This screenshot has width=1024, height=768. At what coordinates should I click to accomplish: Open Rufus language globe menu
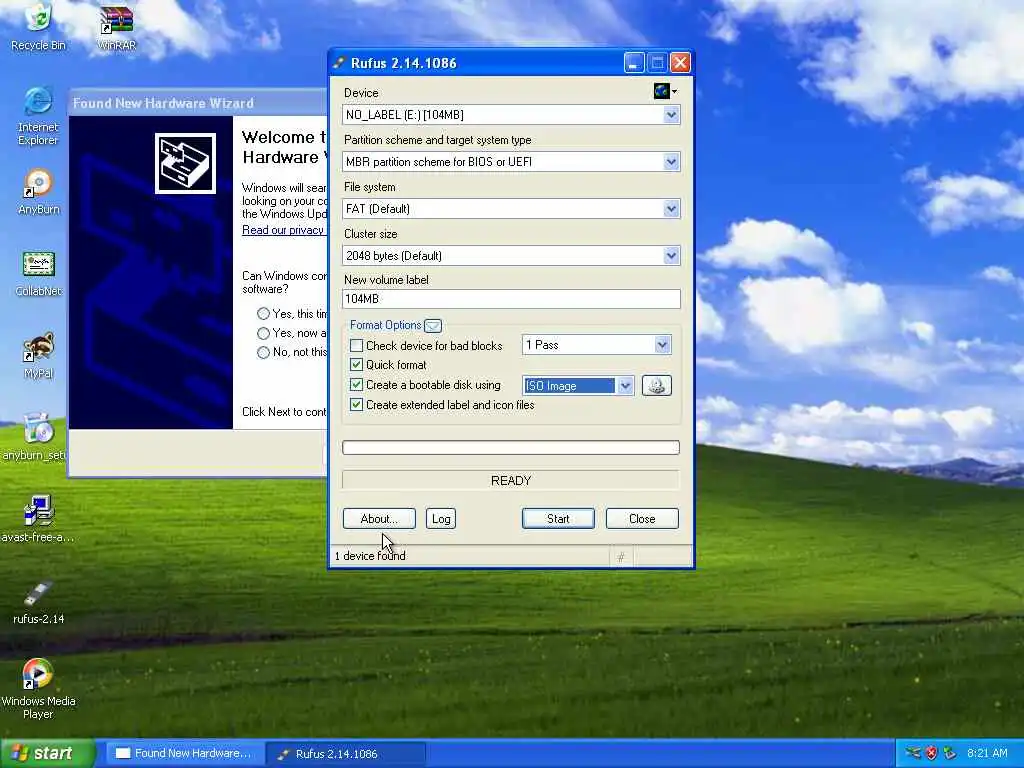pos(665,91)
